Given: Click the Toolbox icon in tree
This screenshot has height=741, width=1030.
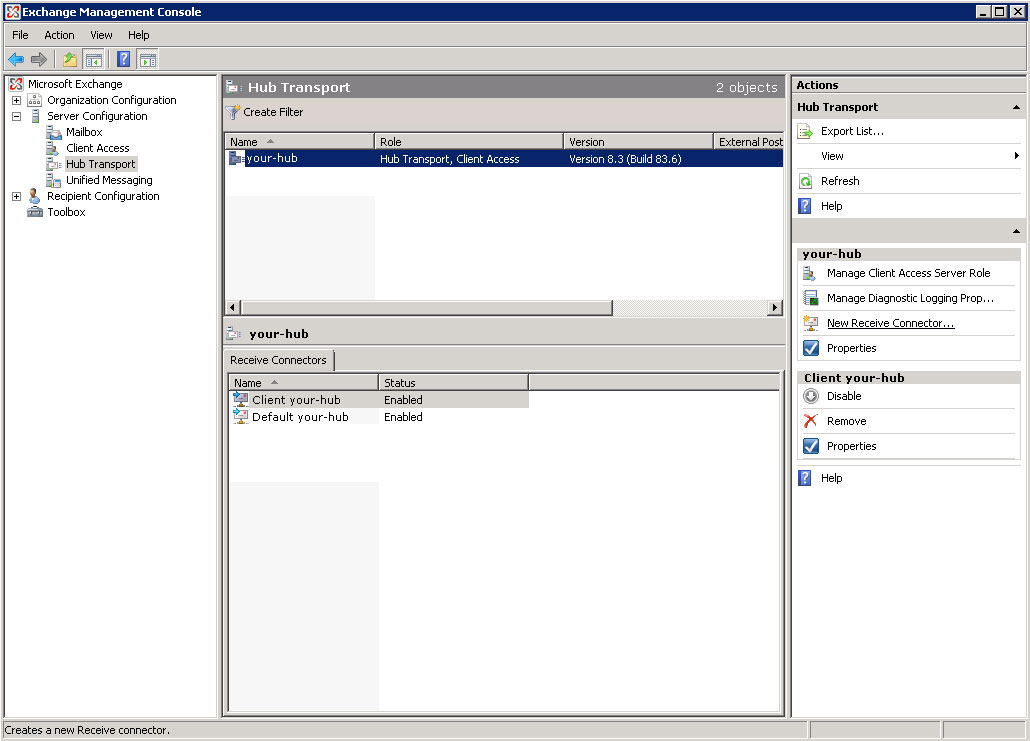Looking at the screenshot, I should pos(35,212).
